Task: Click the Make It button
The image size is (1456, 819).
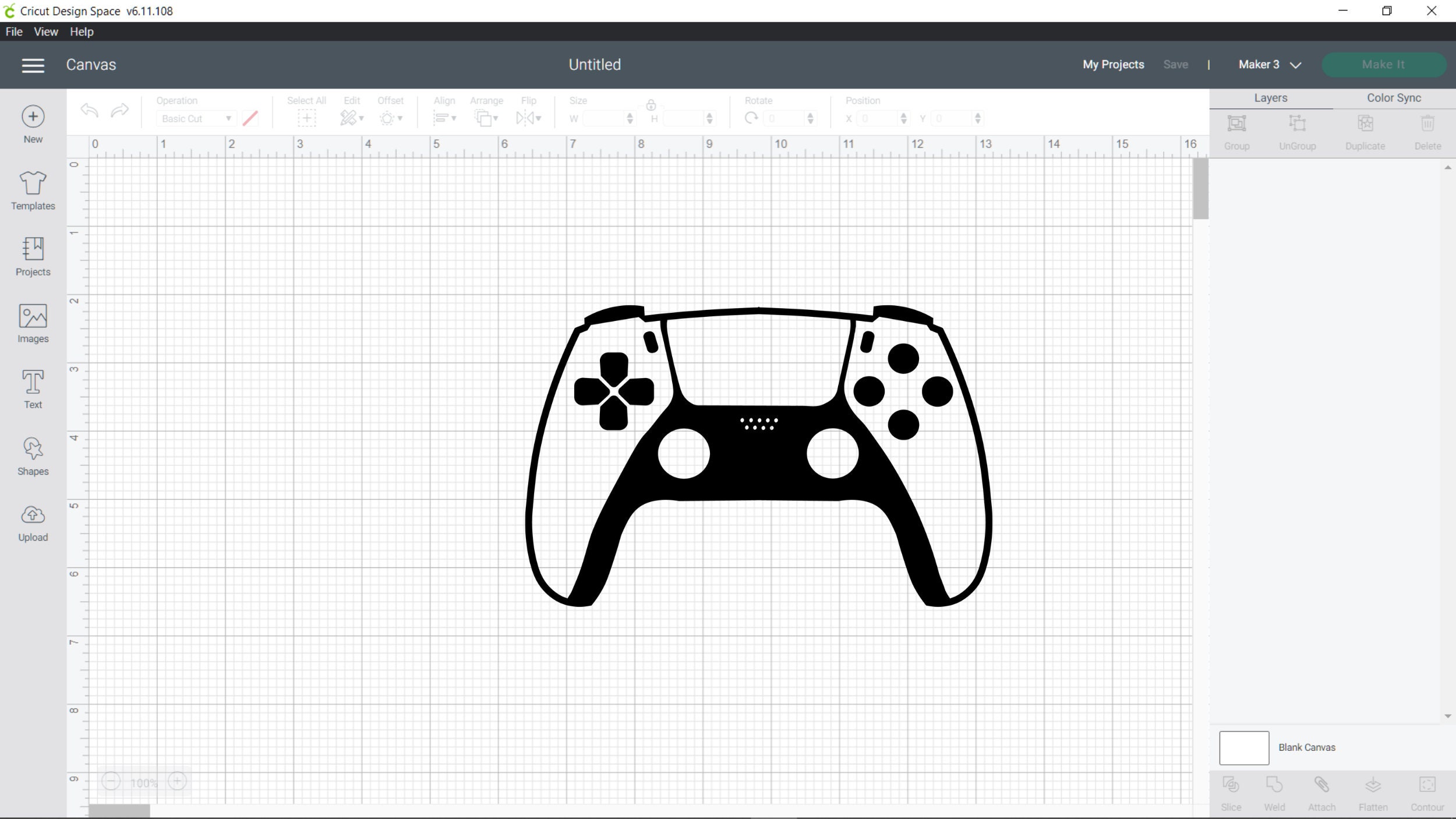Action: tap(1383, 64)
